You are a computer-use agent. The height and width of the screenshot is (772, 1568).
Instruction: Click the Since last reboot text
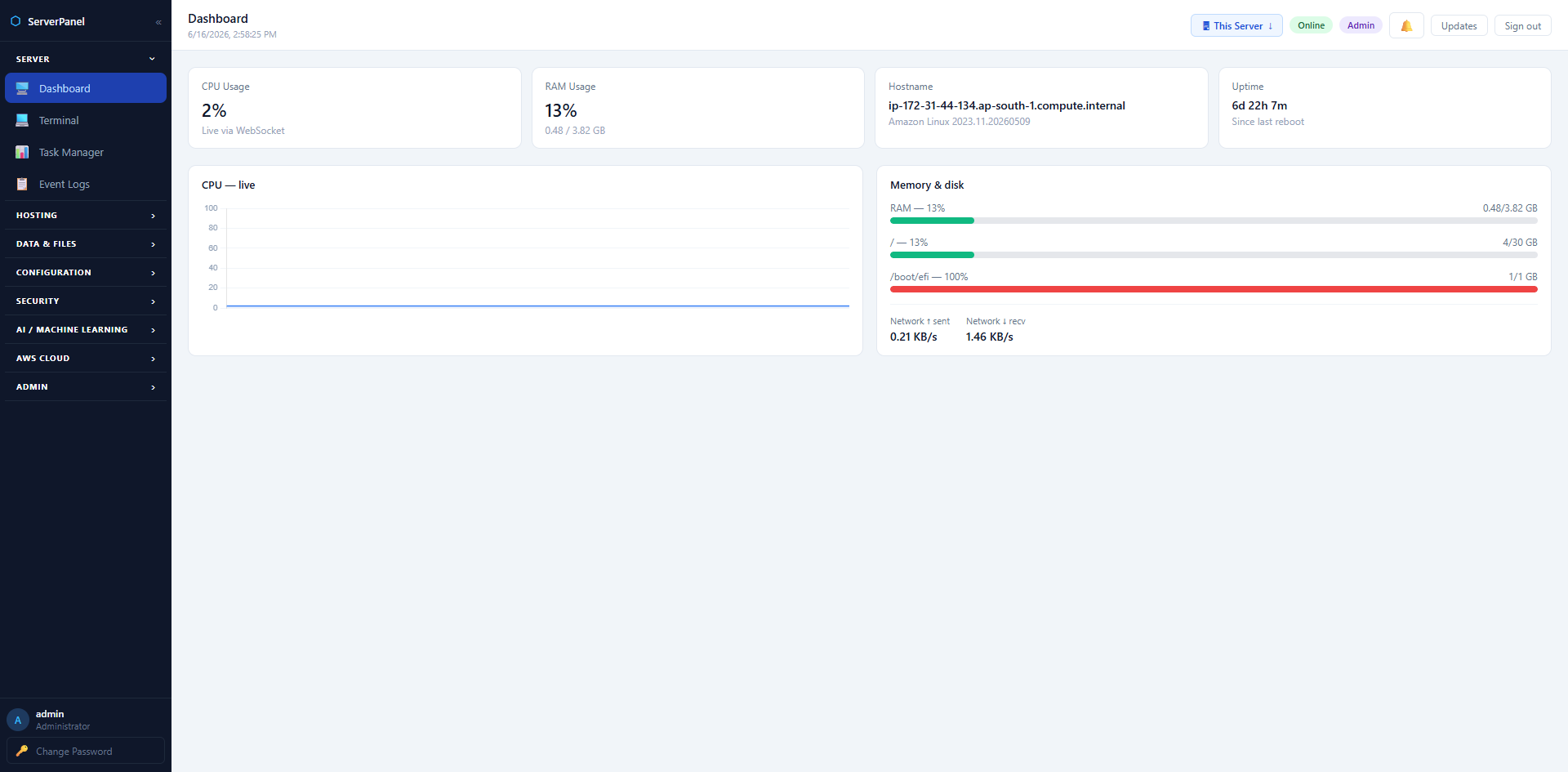pos(1267,122)
